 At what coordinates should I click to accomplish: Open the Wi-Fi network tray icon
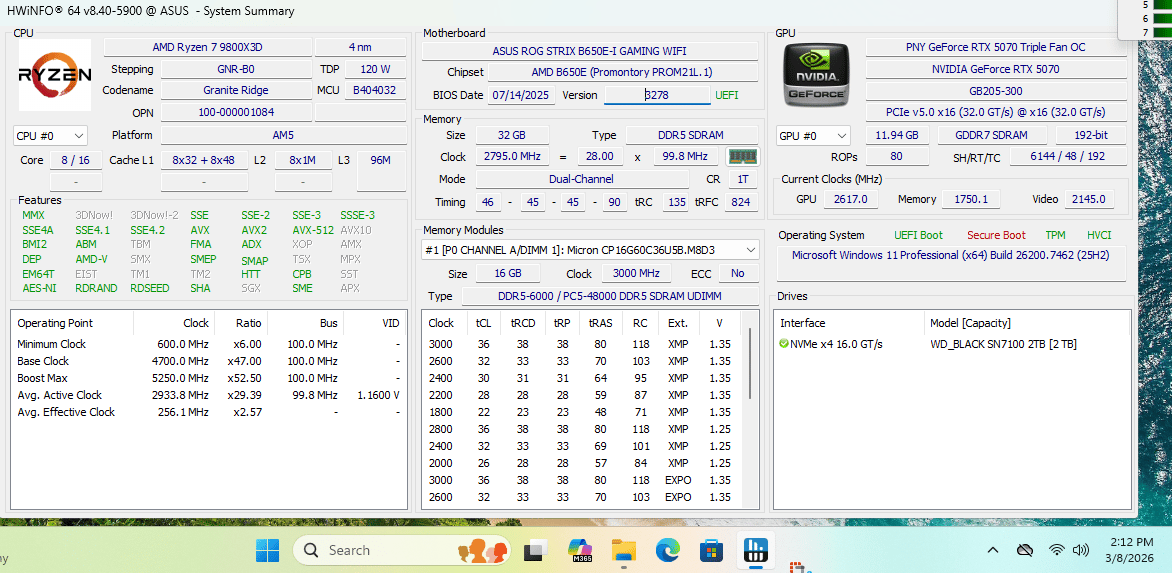[x=1056, y=551]
